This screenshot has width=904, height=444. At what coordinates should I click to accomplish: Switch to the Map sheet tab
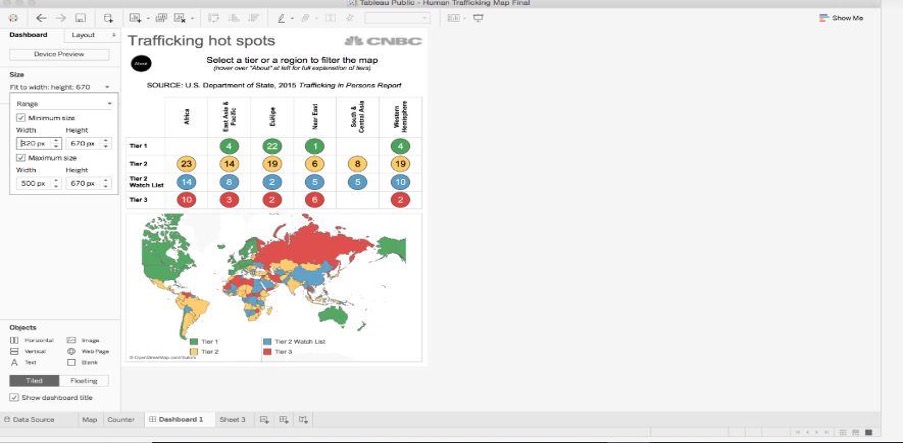[89, 419]
